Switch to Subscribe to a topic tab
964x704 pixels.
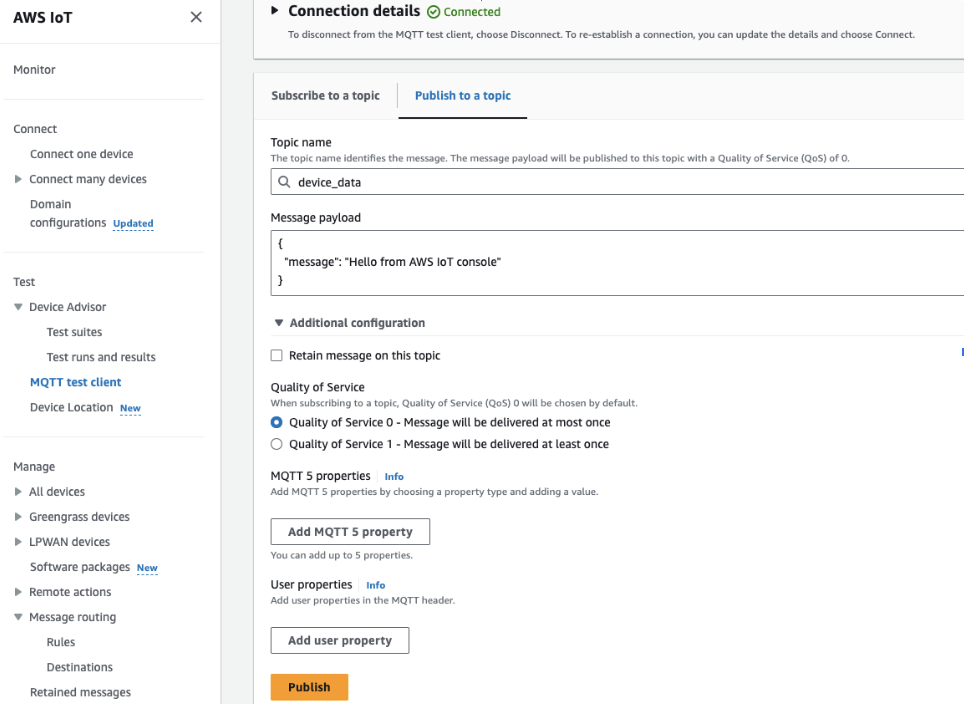325,96
